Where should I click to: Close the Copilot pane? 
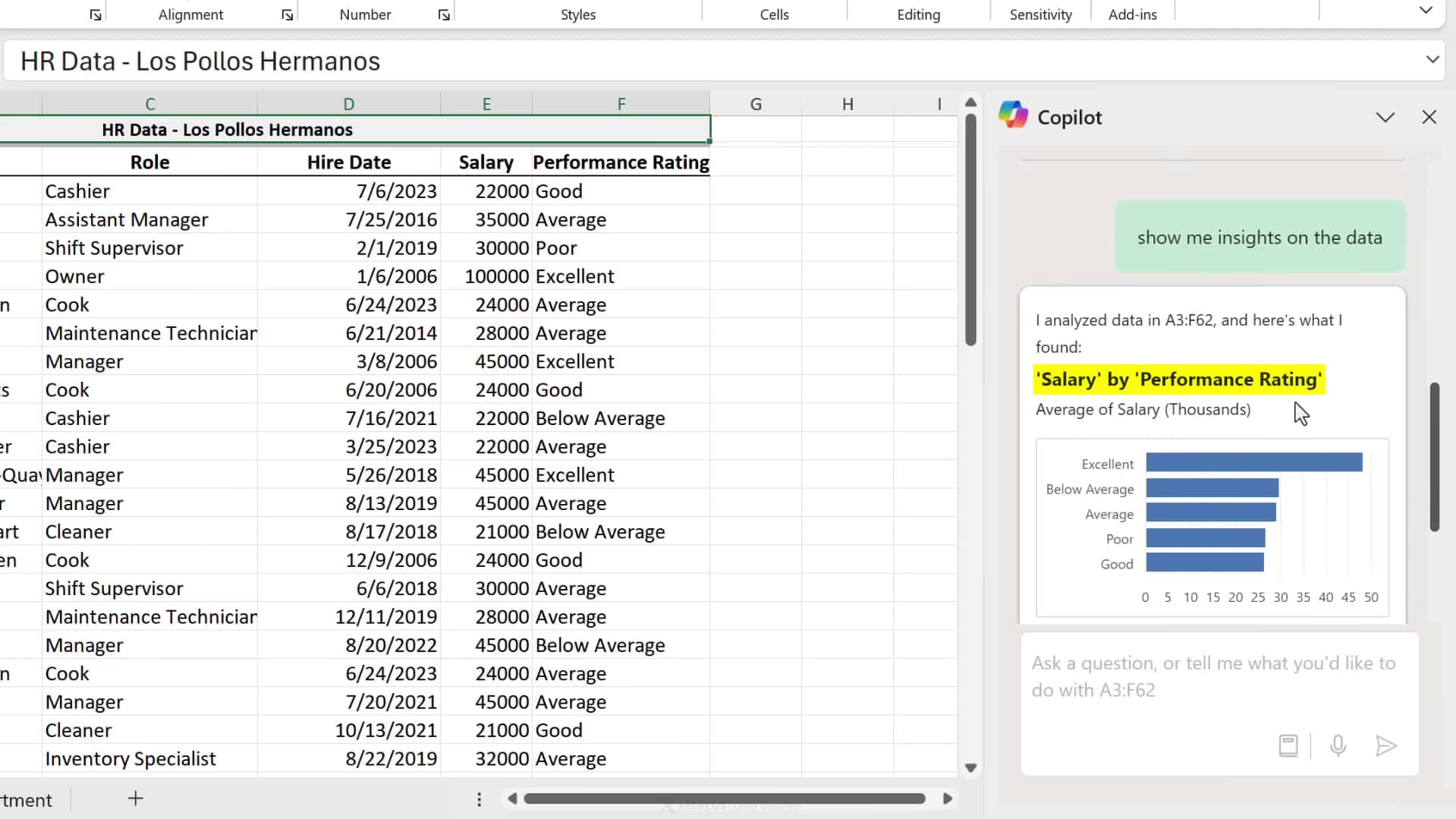[x=1429, y=117]
